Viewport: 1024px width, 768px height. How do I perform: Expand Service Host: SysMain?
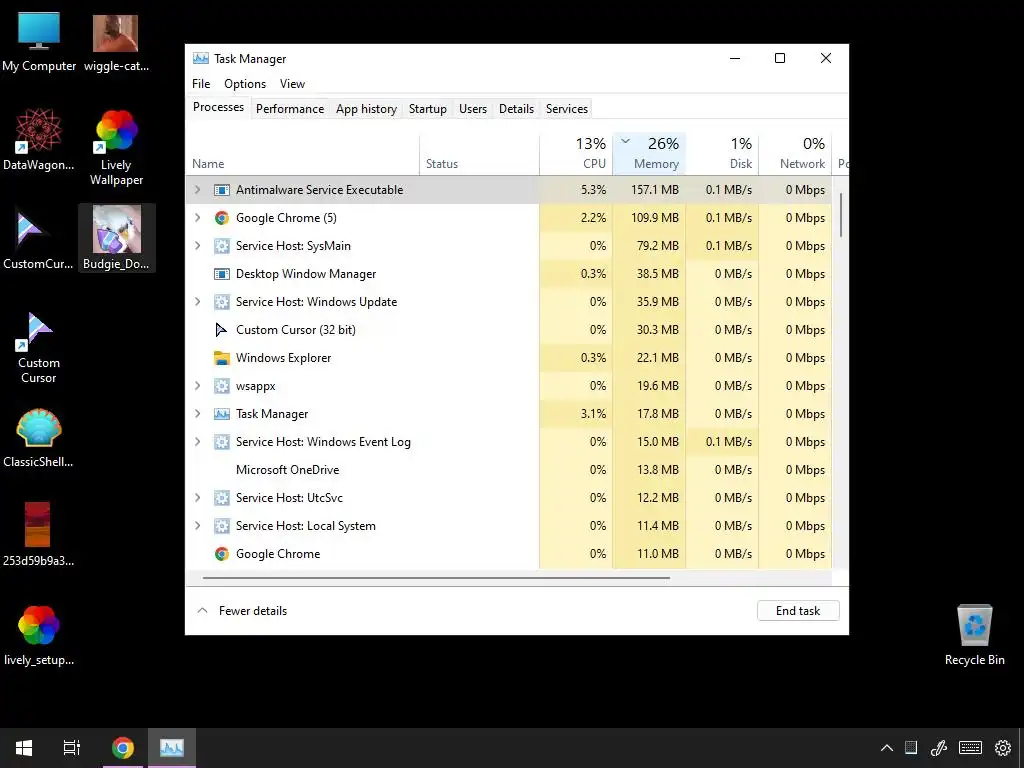pyautogui.click(x=198, y=246)
